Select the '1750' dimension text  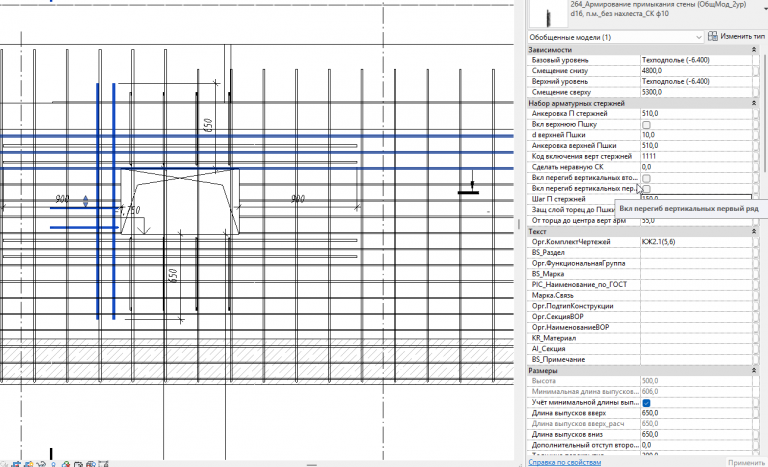[x=130, y=210]
